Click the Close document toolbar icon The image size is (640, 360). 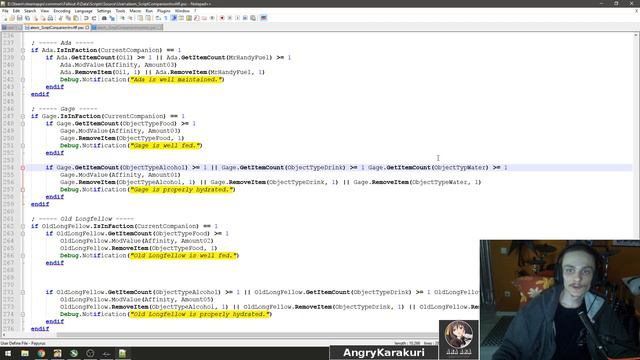36,18
